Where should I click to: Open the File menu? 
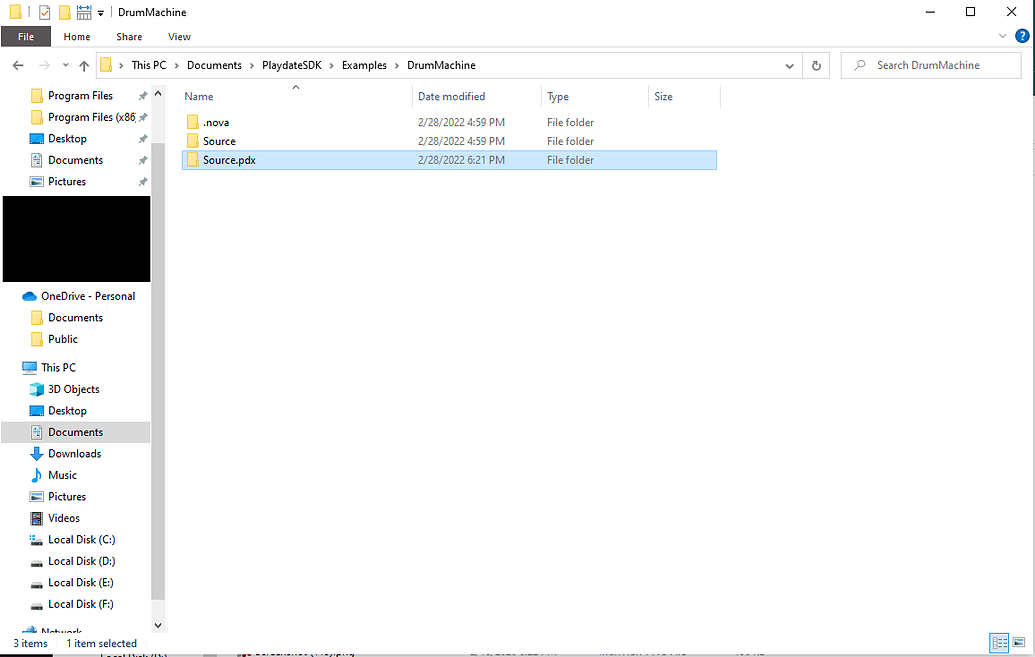click(25, 36)
